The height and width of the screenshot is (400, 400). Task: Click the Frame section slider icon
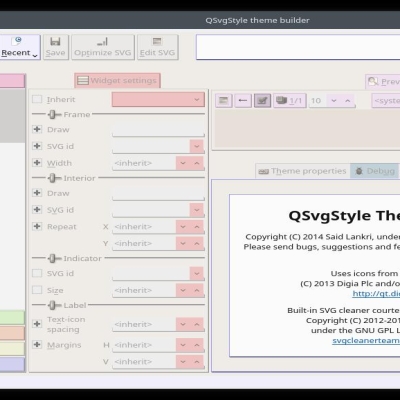[53, 115]
